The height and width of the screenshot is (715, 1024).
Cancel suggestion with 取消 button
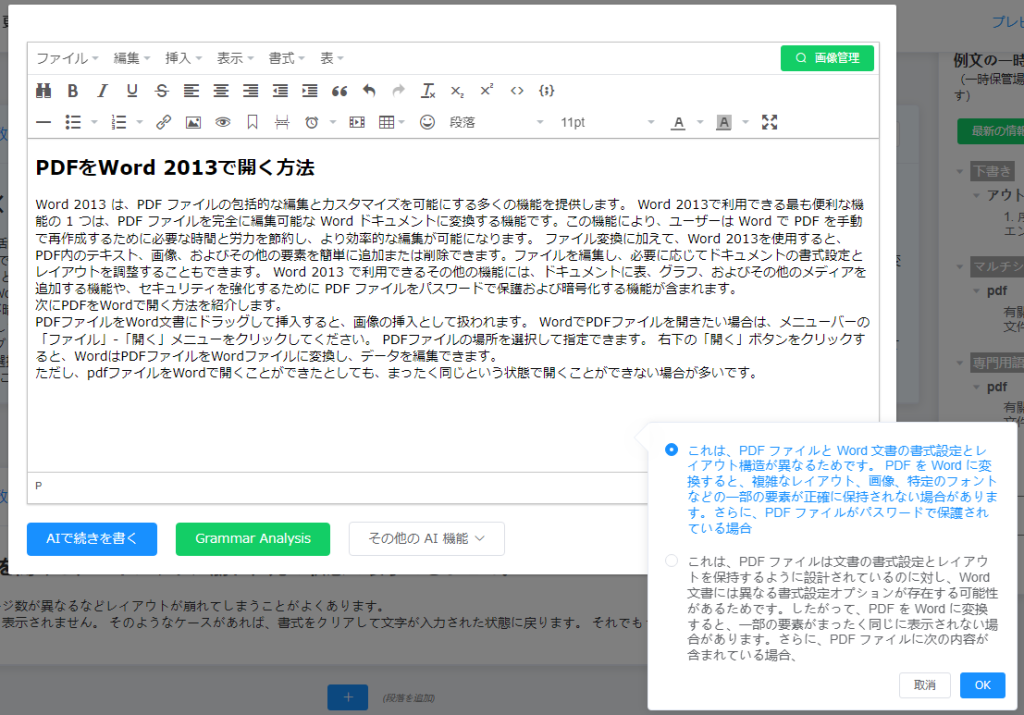coord(924,685)
